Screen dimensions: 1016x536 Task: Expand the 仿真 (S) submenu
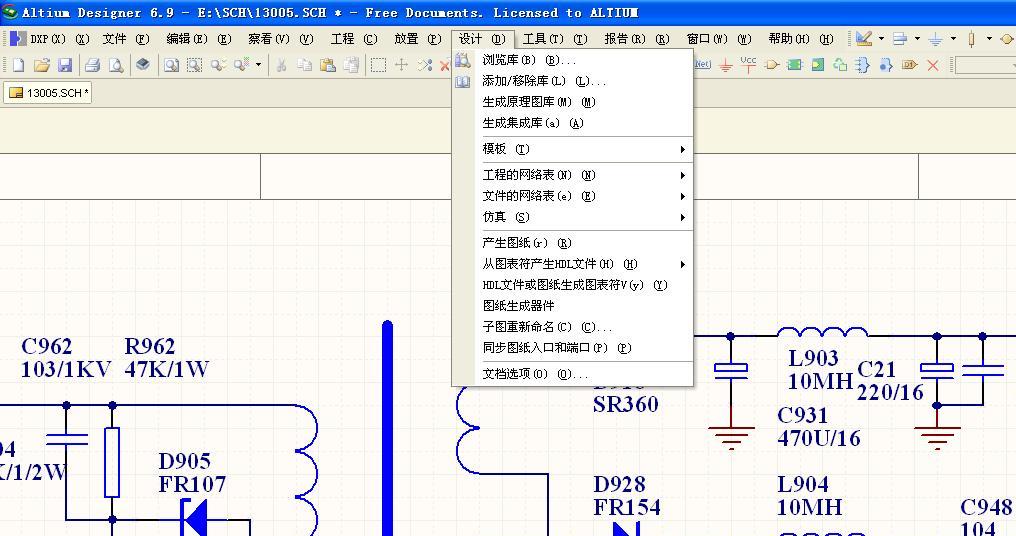573,216
